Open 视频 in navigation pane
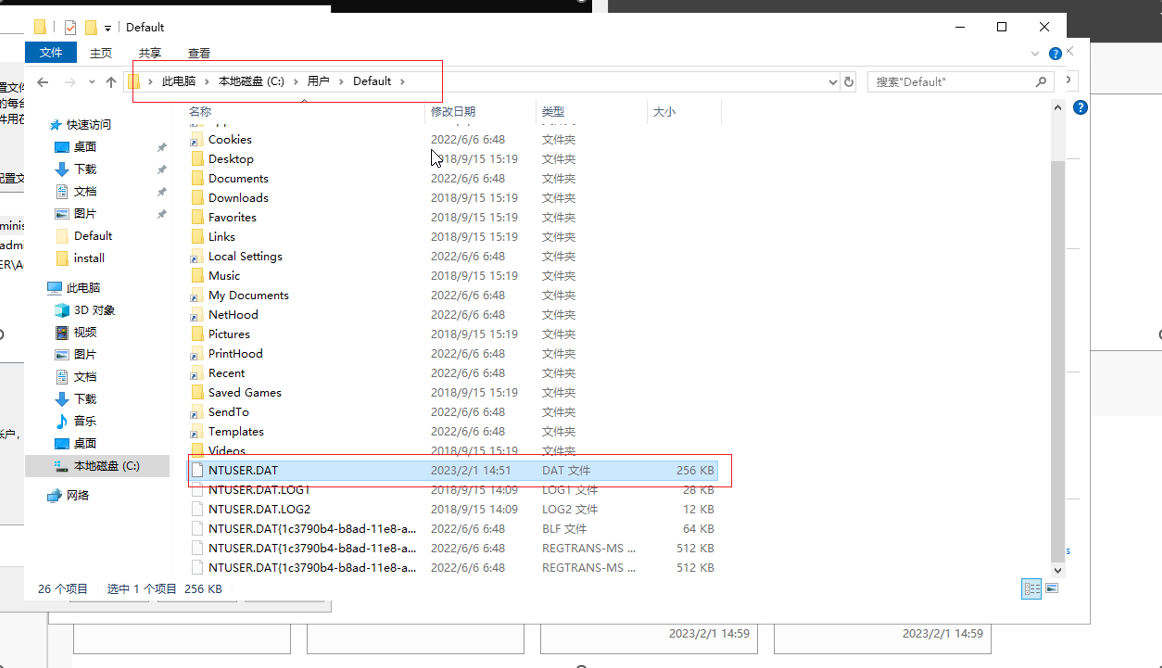Viewport: 1162px width, 668px height. pyautogui.click(x=84, y=332)
